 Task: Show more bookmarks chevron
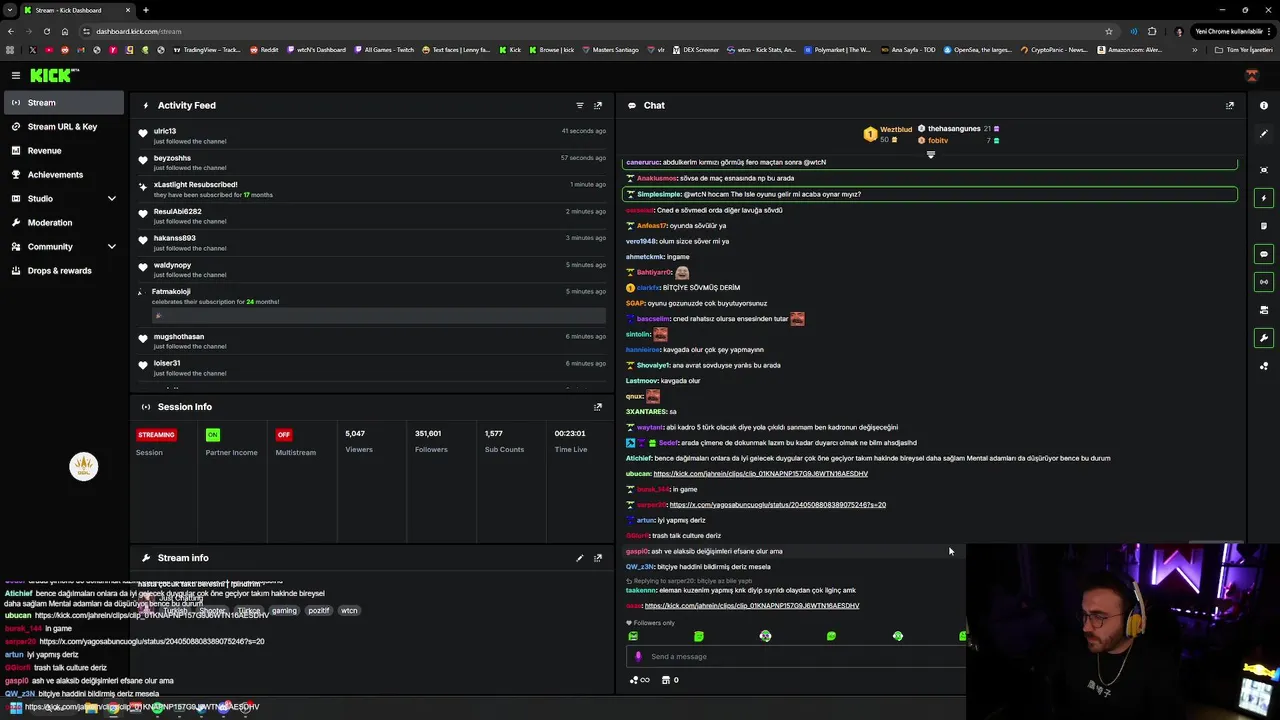pyautogui.click(x=1194, y=50)
